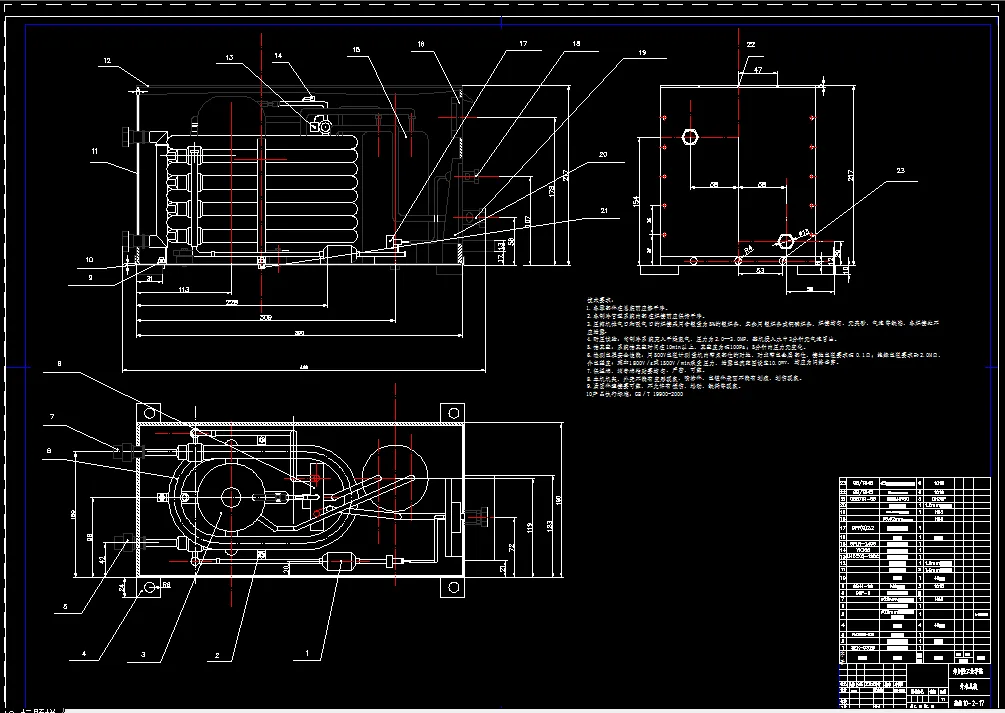
Task: Select part balloon number 2
Action: tap(217, 655)
